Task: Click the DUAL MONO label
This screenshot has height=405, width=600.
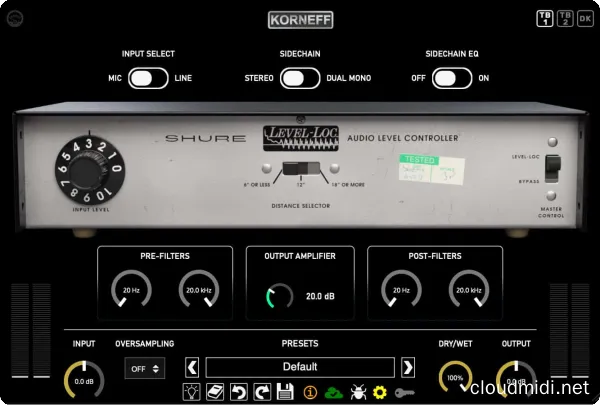Action: coord(349,78)
